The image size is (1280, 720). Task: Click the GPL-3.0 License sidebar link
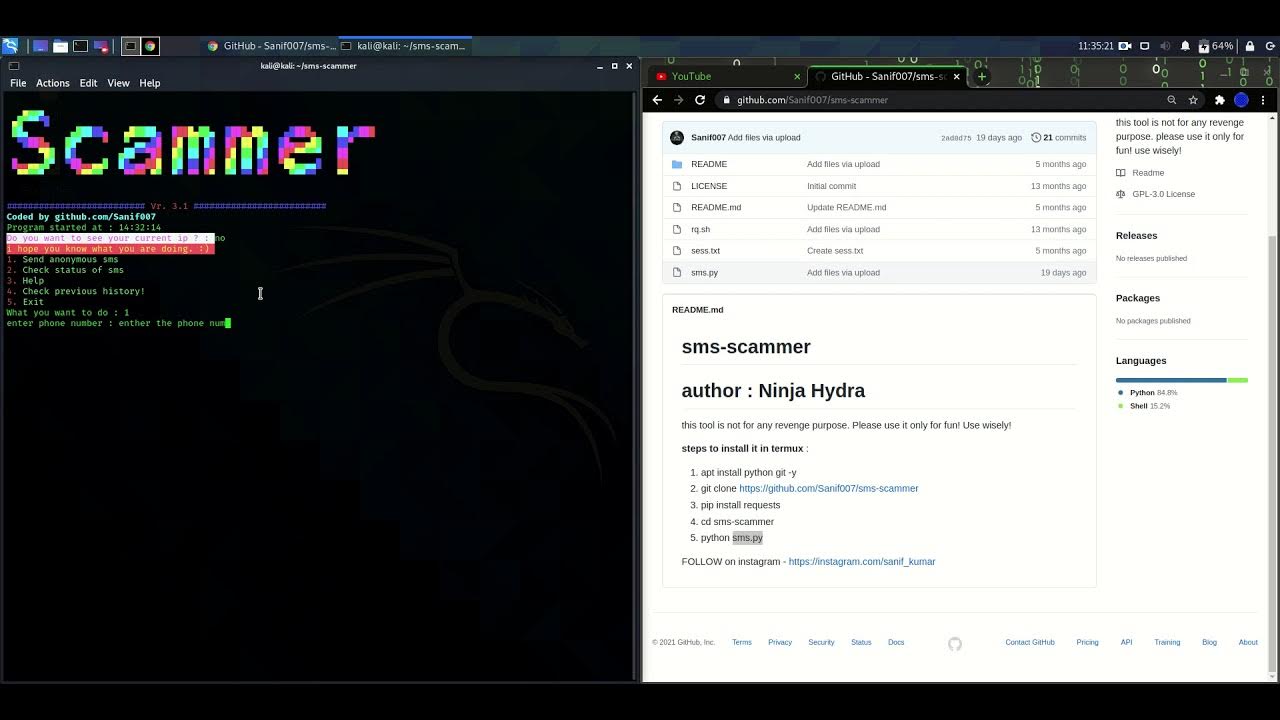coord(1156,194)
